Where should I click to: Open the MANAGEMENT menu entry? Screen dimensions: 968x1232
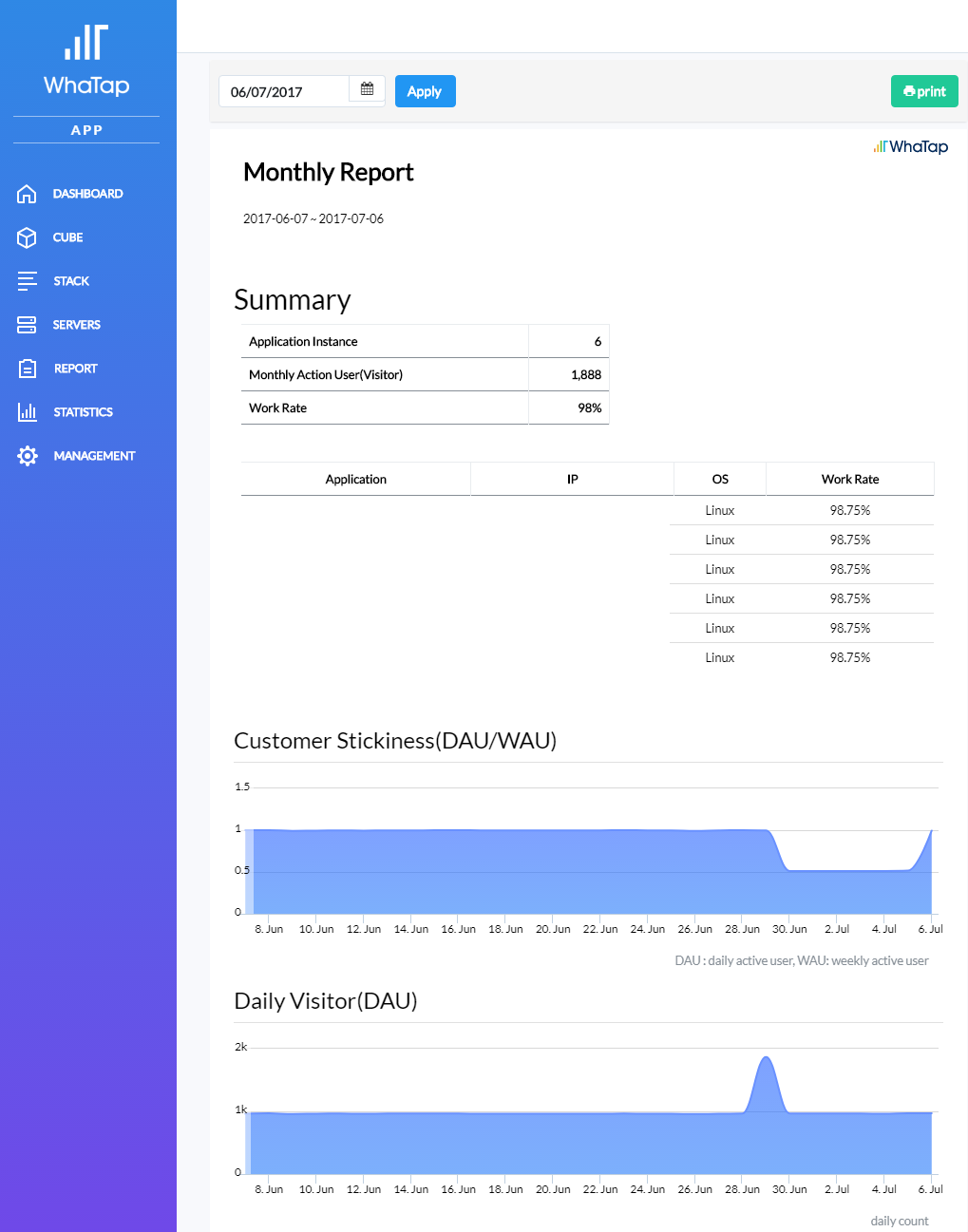point(94,456)
